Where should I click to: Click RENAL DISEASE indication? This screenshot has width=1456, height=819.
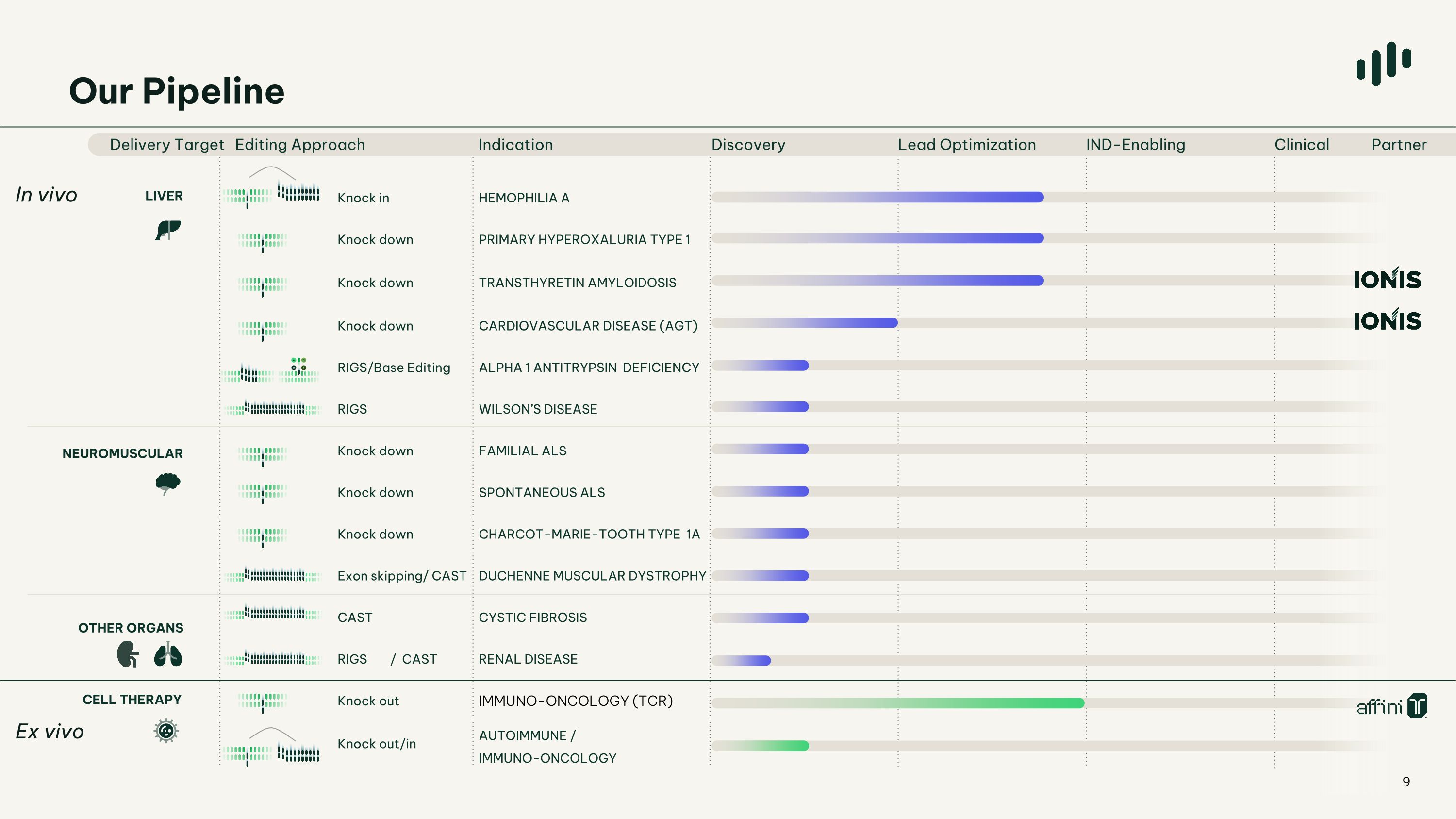pyautogui.click(x=528, y=660)
